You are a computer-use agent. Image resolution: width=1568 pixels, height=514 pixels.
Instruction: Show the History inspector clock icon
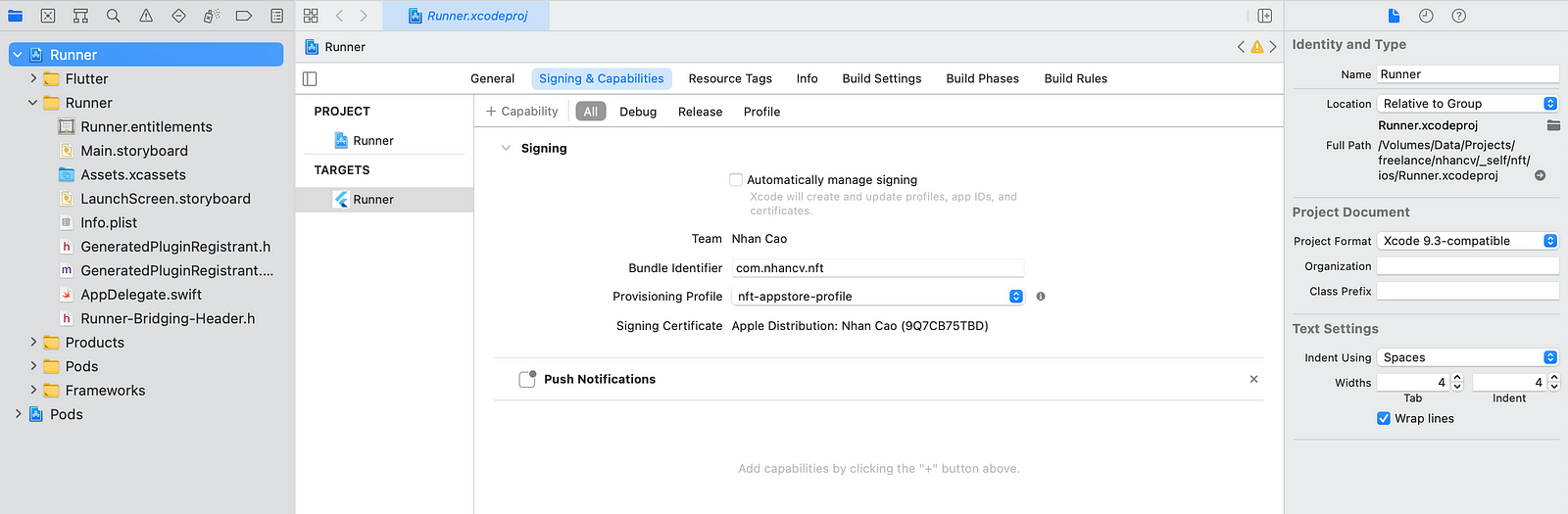click(1426, 16)
